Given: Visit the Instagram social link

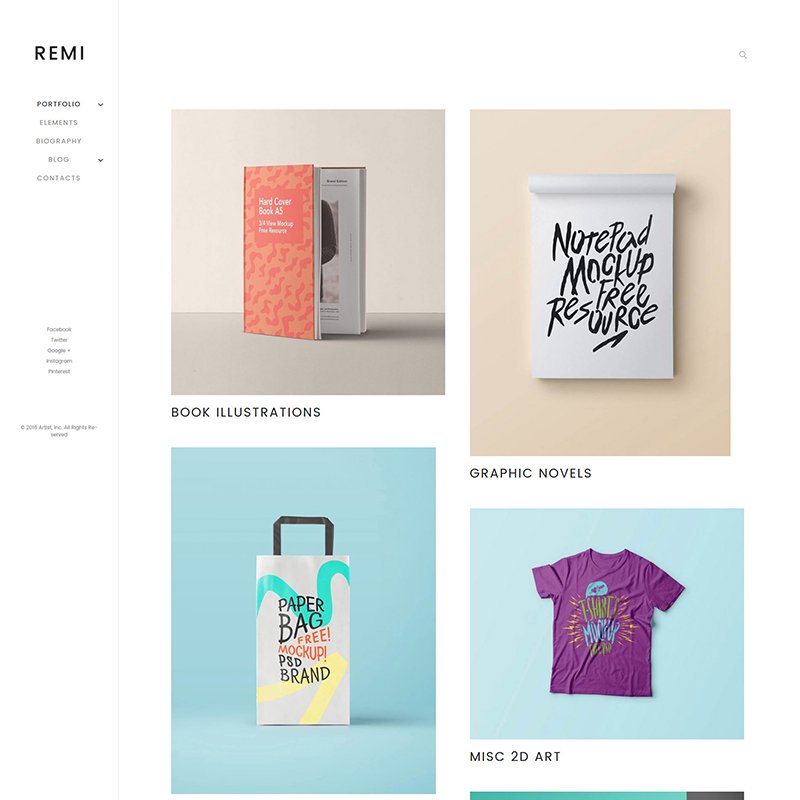Looking at the screenshot, I should (59, 361).
